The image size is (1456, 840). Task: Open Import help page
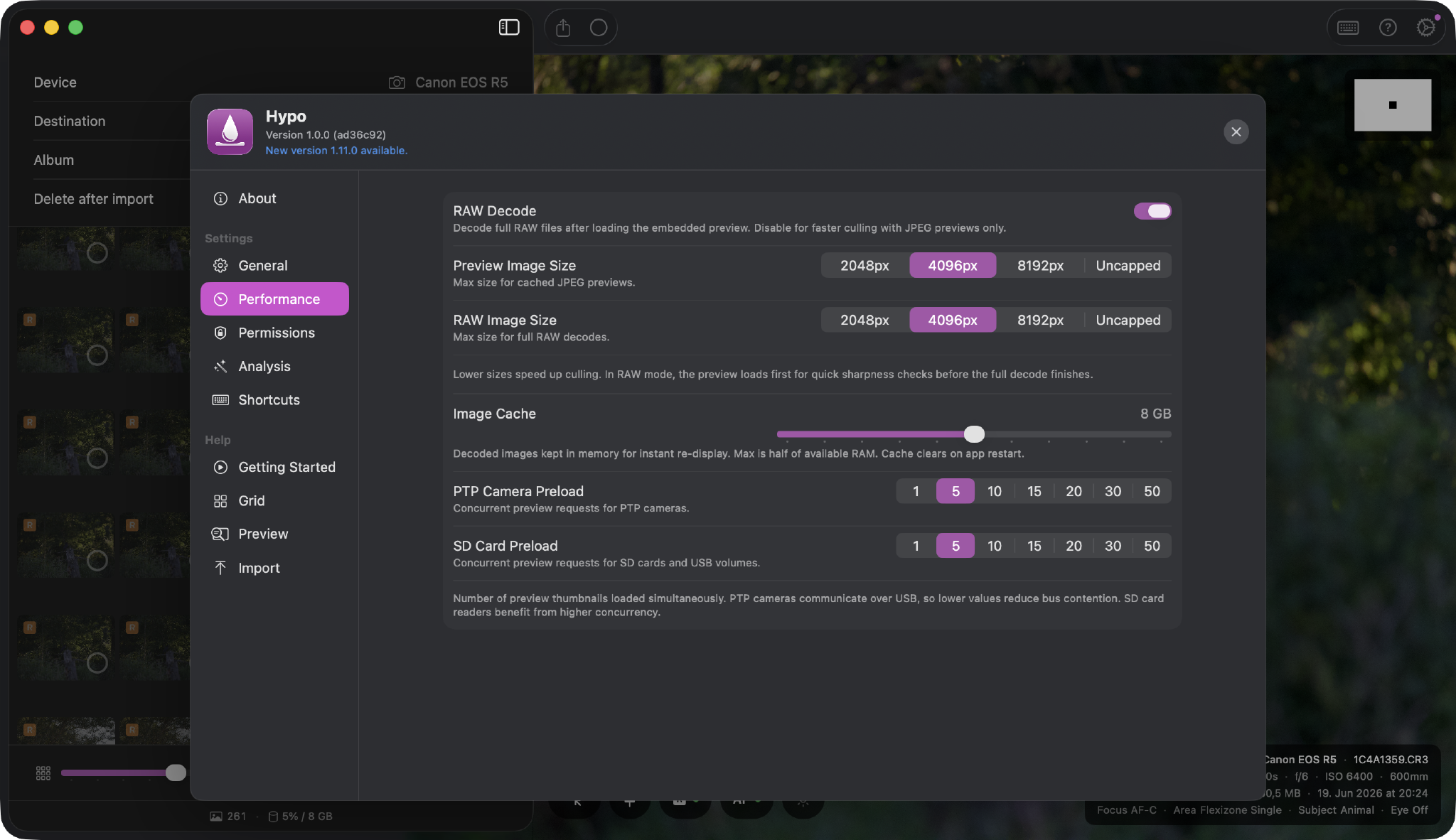[x=274, y=568]
